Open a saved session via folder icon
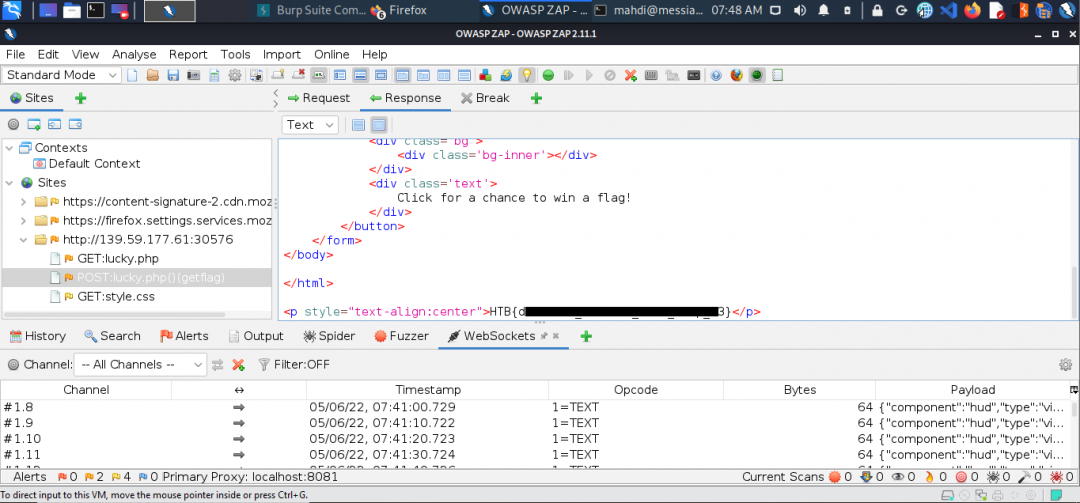Screen dimensions: 1080x503 tap(152, 75)
